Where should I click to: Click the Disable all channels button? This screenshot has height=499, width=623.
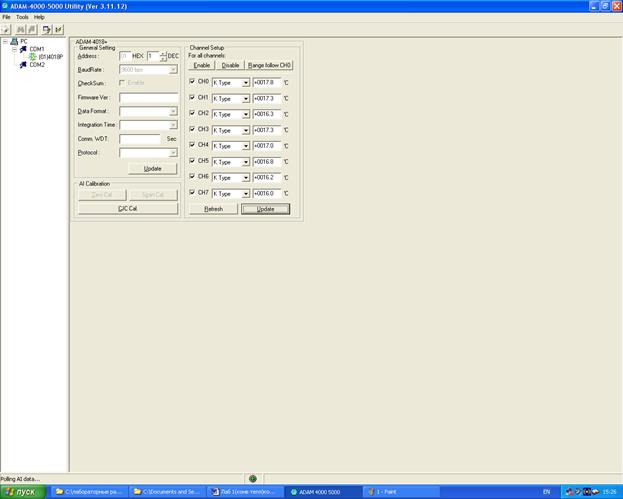230,65
